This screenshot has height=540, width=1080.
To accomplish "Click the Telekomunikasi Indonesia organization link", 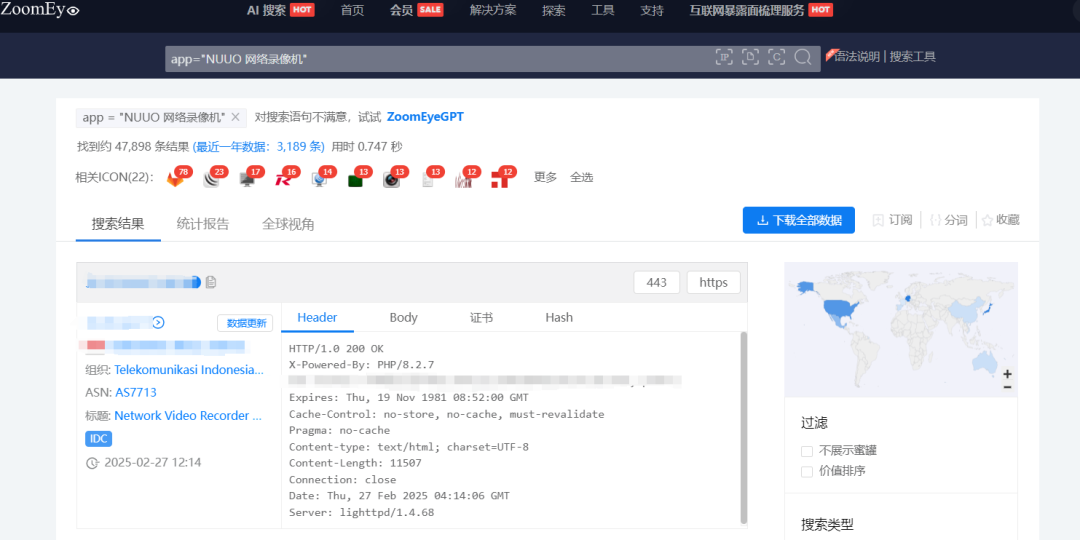I will click(x=189, y=370).
